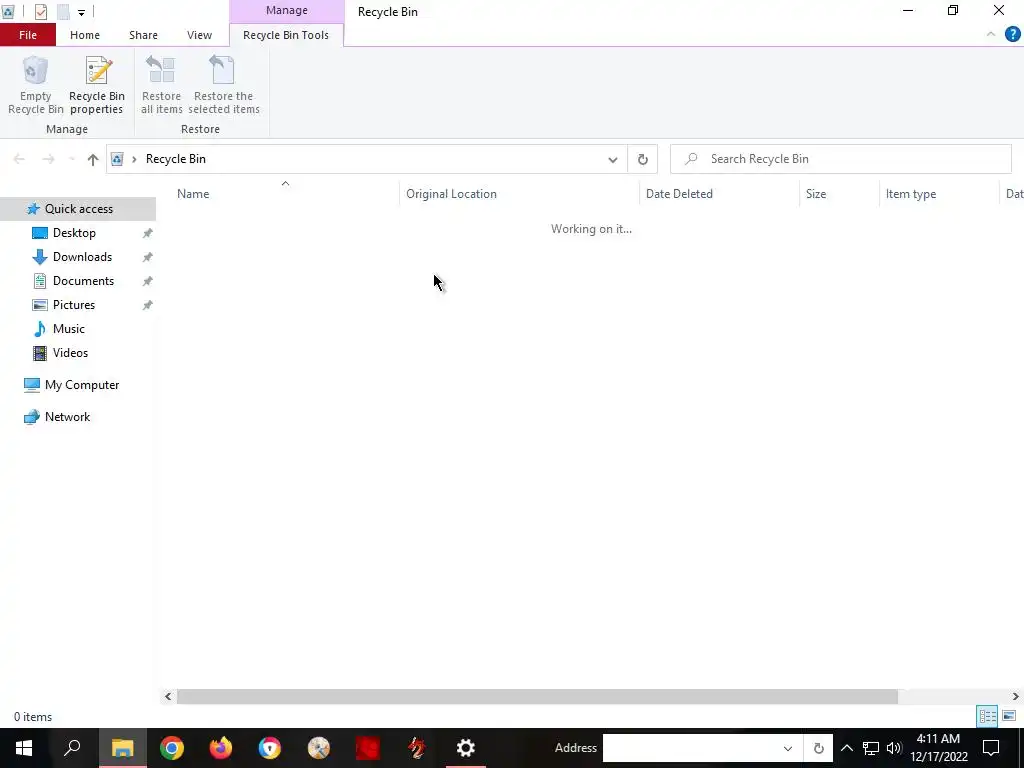Image resolution: width=1024 pixels, height=768 pixels.
Task: Collapse the ribbon with the chevron
Action: 991,34
